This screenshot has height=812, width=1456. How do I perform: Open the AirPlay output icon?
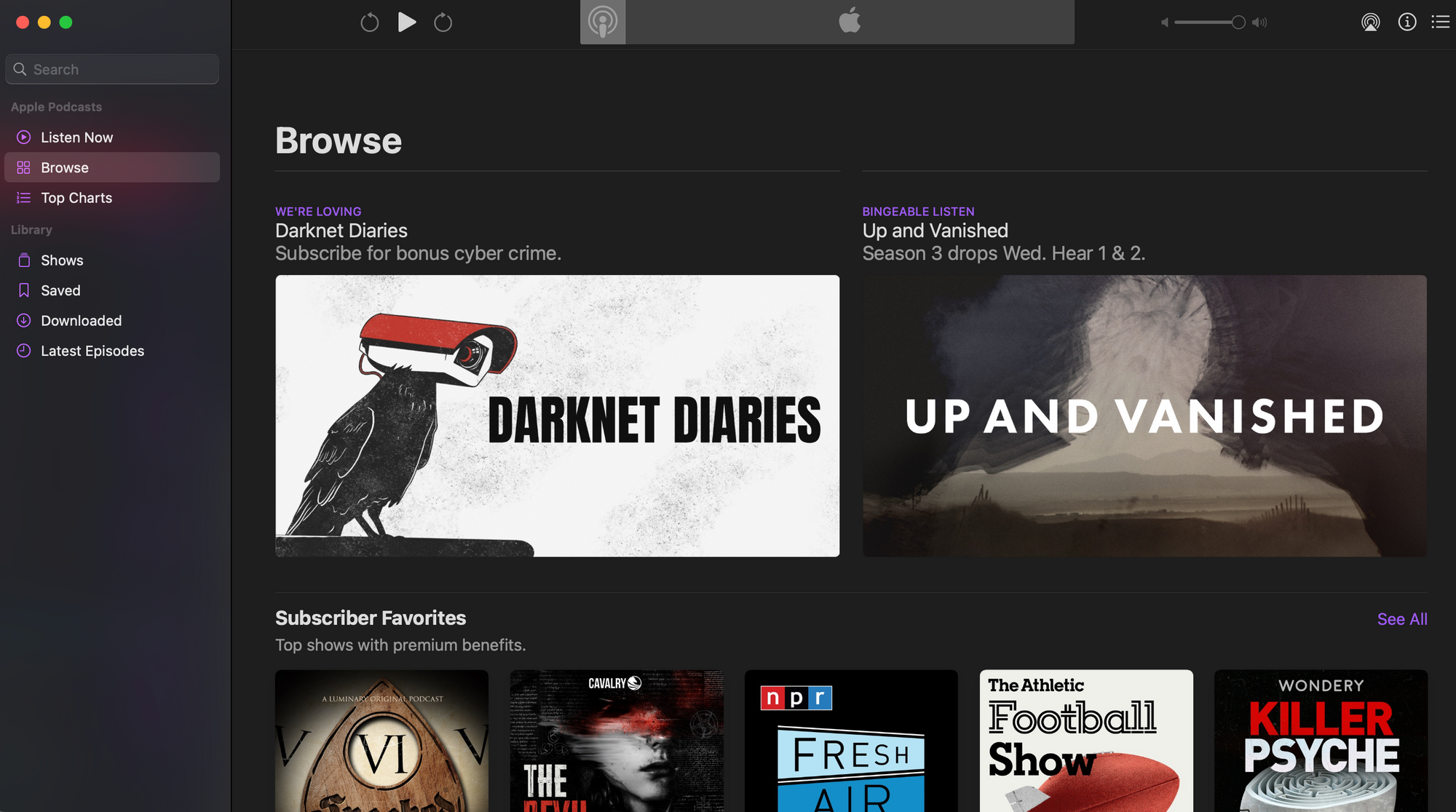[1370, 23]
